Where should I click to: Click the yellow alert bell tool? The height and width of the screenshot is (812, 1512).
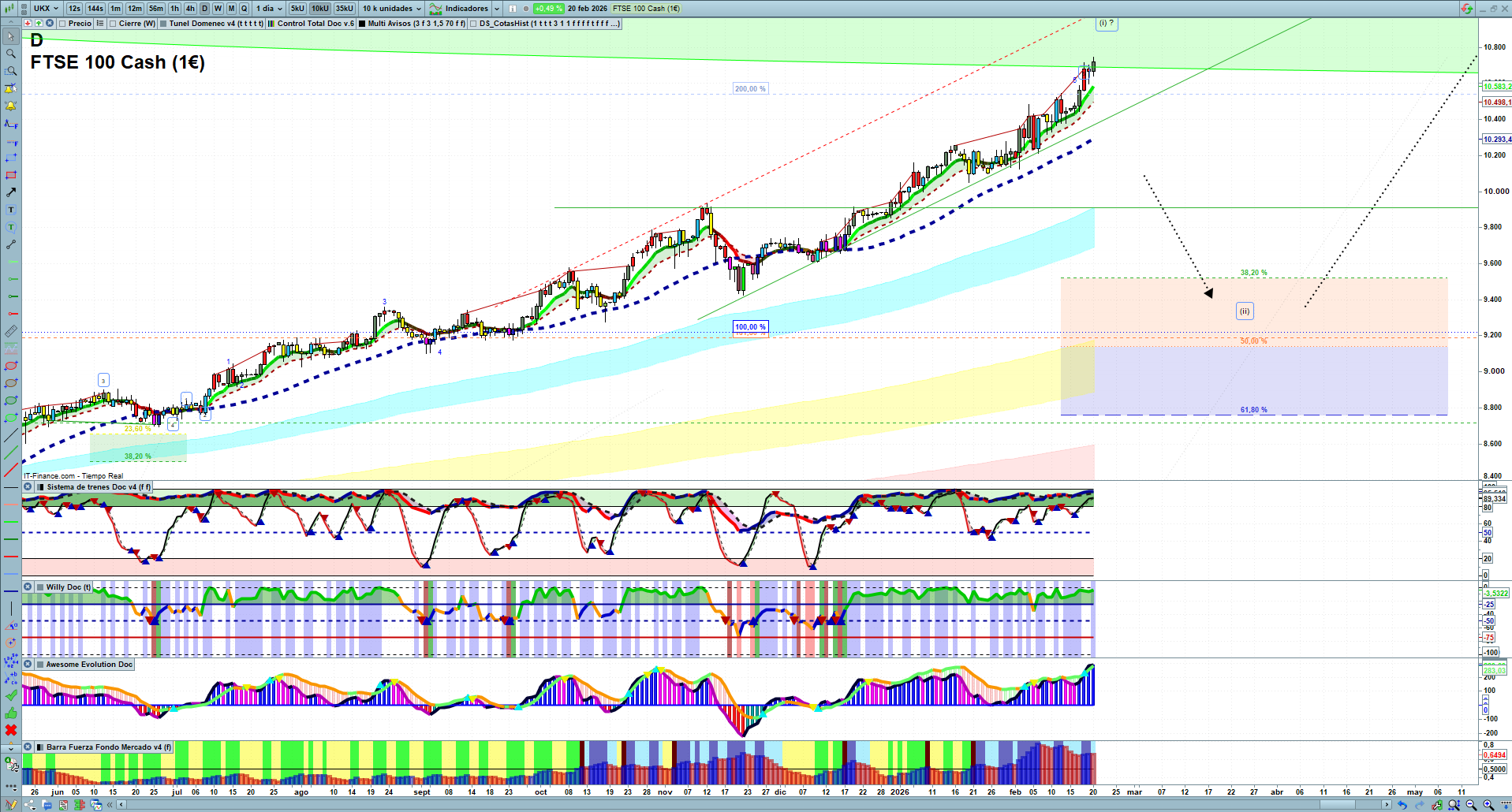pyautogui.click(x=11, y=106)
